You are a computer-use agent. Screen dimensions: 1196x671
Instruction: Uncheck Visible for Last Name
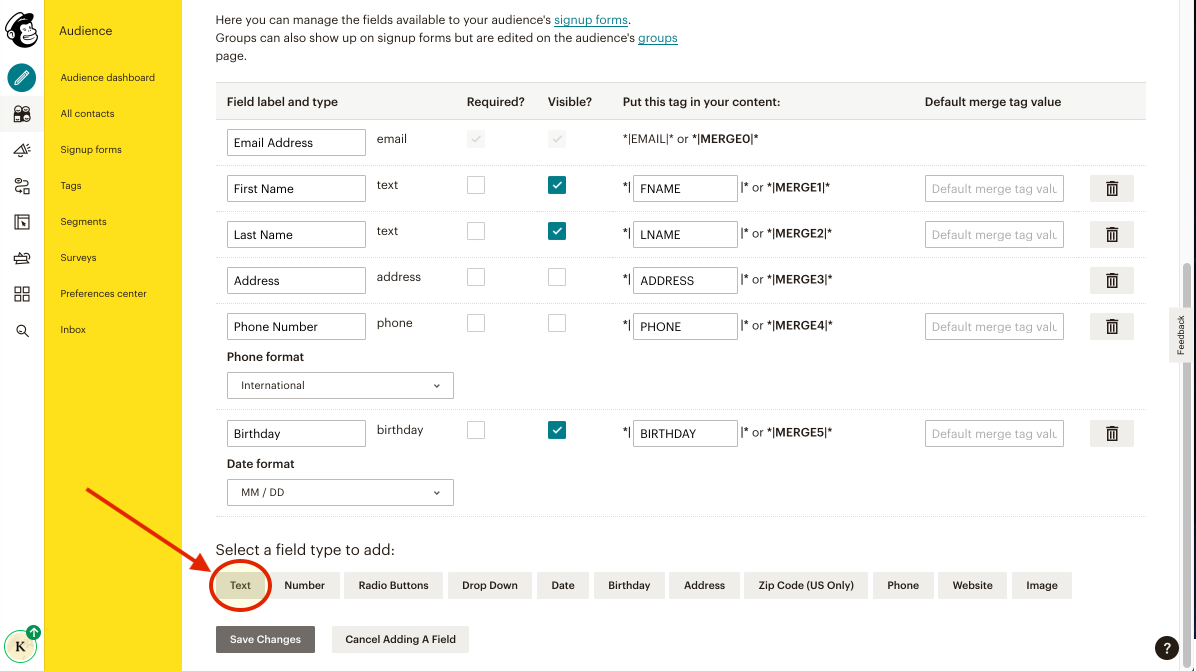click(556, 230)
